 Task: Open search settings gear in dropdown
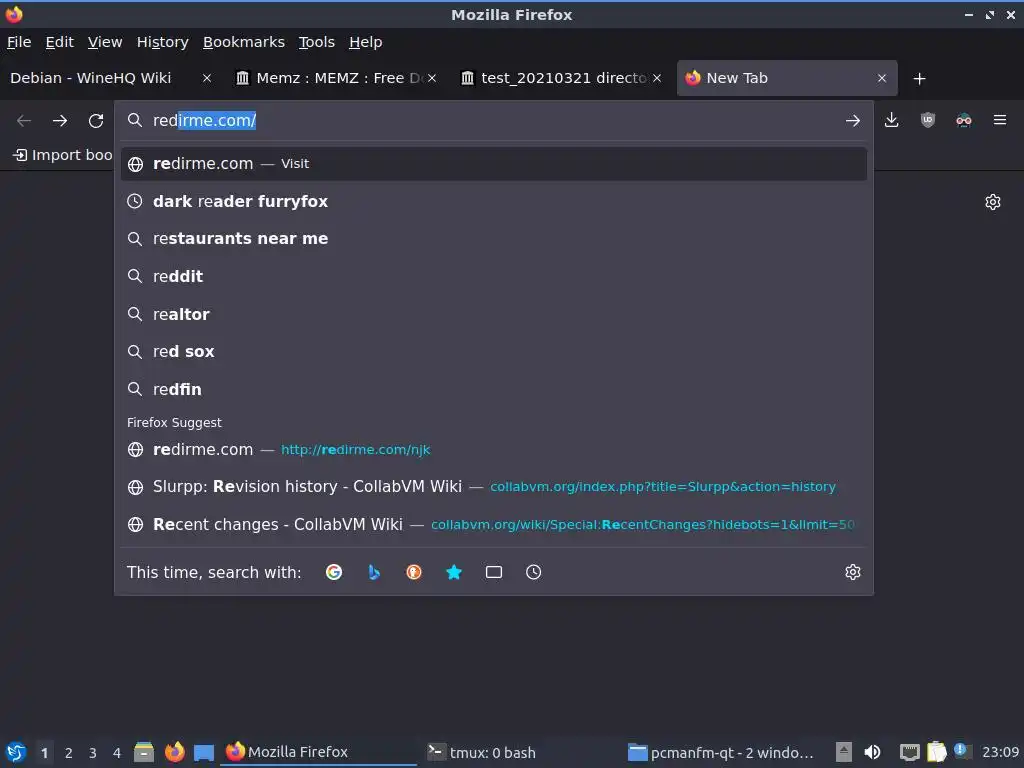[853, 572]
